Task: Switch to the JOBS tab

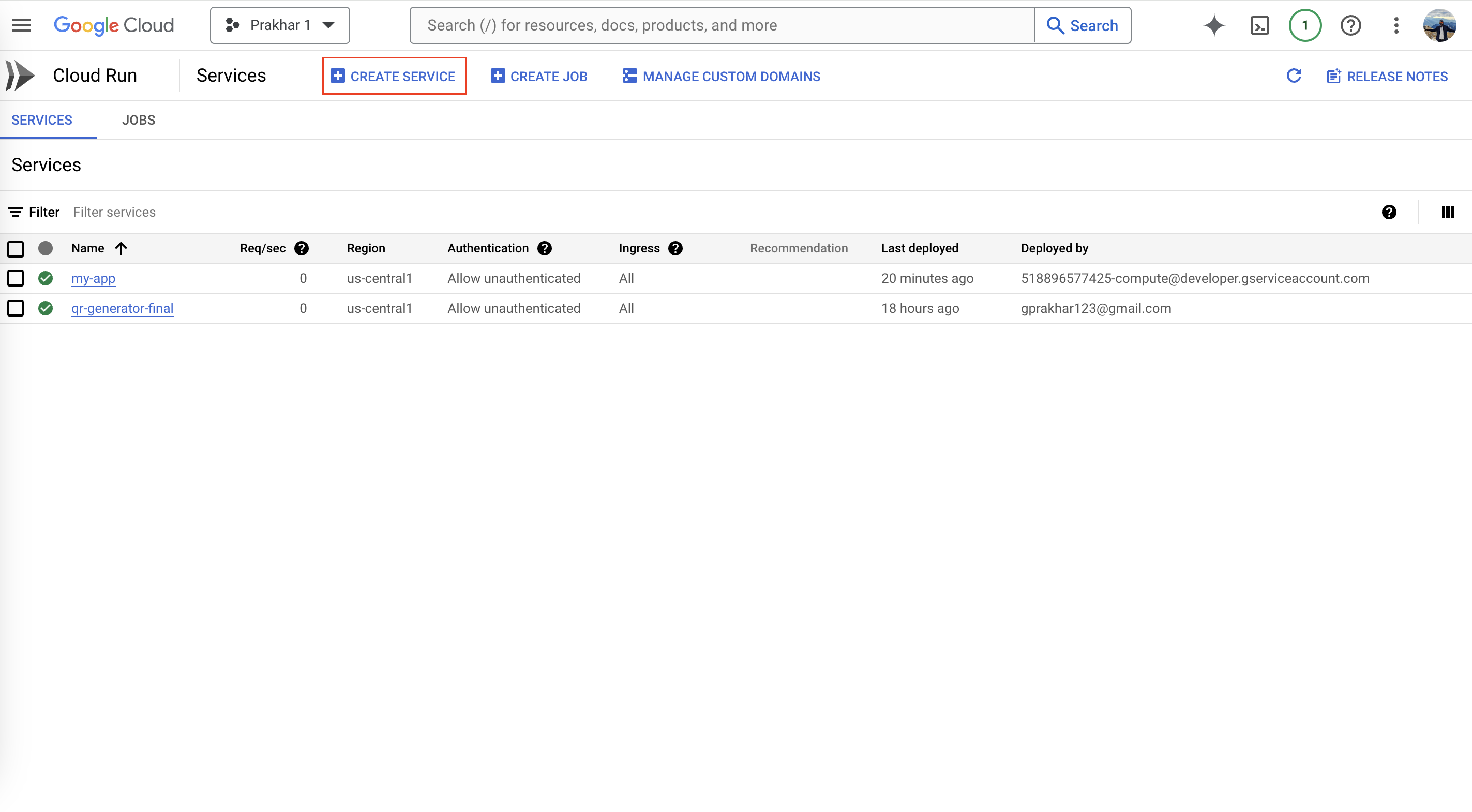Action: (138, 119)
